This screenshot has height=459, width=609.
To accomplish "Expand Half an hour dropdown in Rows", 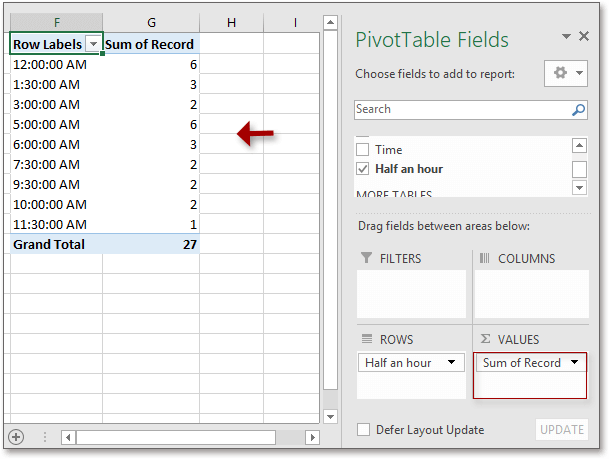I will [x=452, y=362].
